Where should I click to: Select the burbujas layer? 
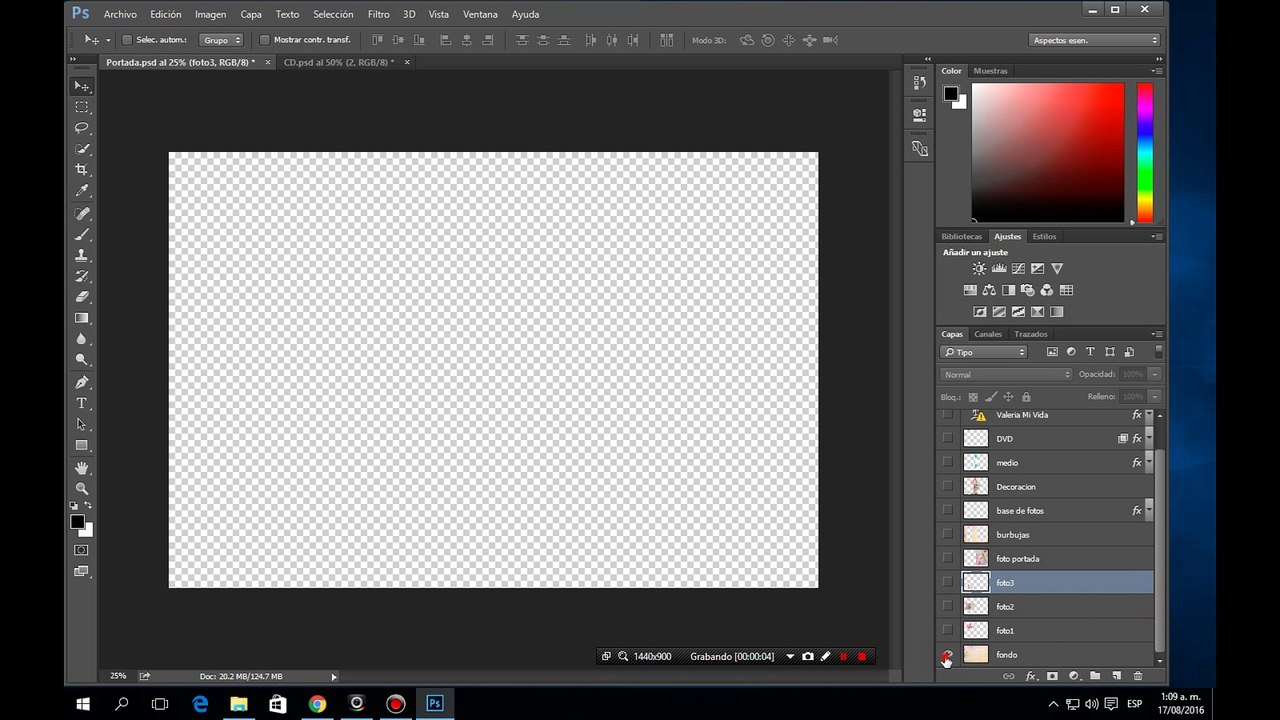click(x=1012, y=535)
